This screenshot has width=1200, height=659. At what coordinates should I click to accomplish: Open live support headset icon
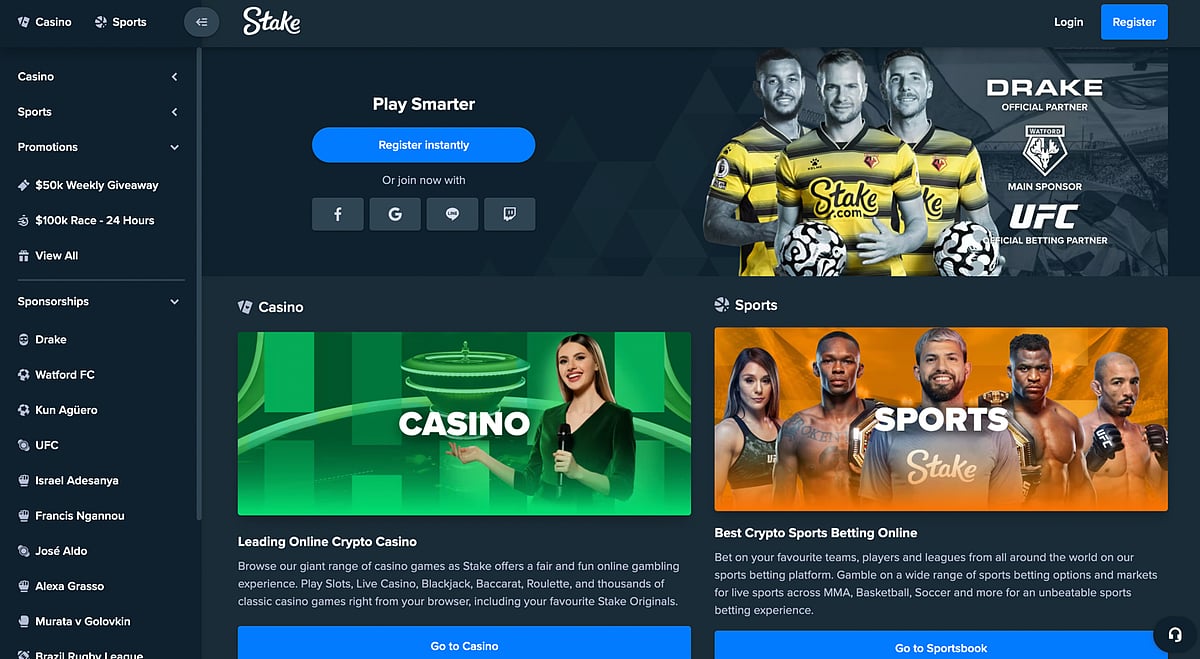click(1174, 634)
